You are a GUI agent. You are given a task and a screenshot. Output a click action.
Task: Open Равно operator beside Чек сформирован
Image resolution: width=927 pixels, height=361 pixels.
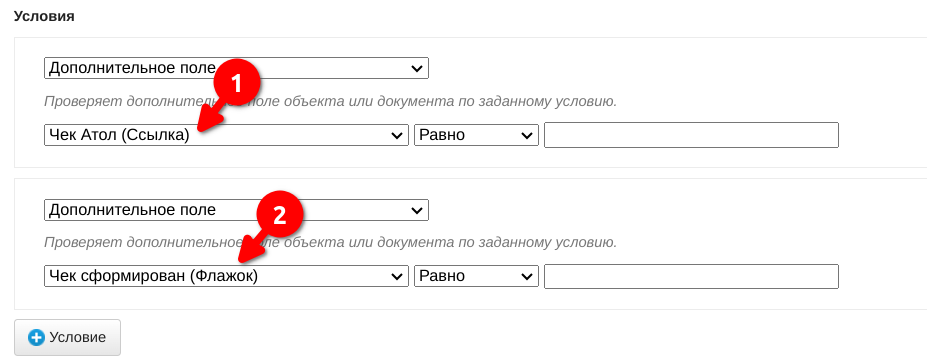click(477, 276)
